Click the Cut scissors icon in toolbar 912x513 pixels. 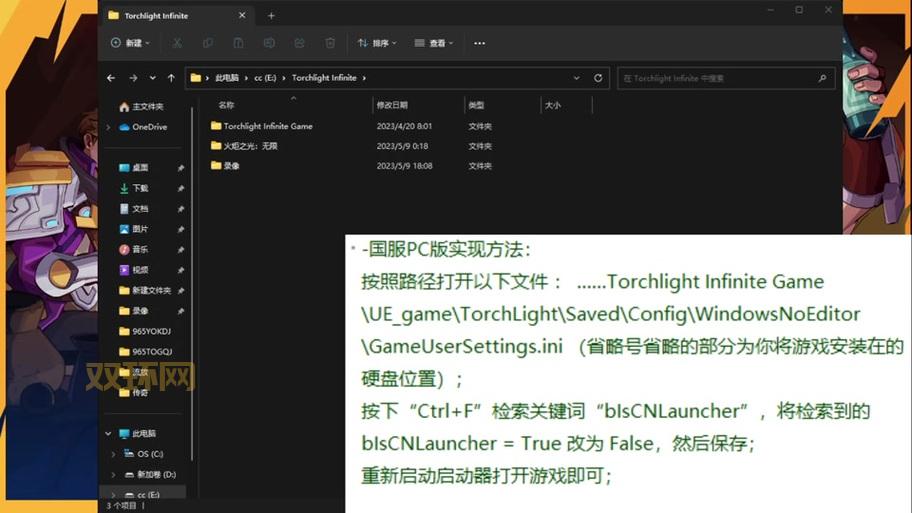(177, 43)
